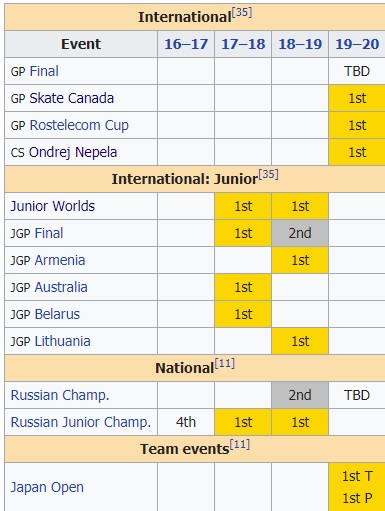The image size is (385, 511).
Task: Open the JGP Lithuania link
Action: click(63, 341)
